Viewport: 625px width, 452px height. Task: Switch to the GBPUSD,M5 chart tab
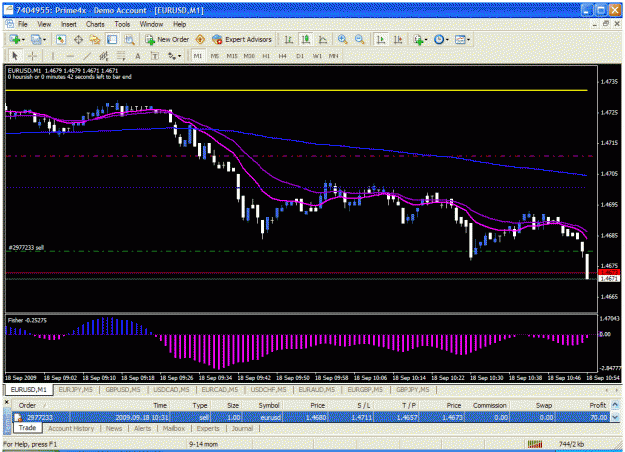coord(123,390)
